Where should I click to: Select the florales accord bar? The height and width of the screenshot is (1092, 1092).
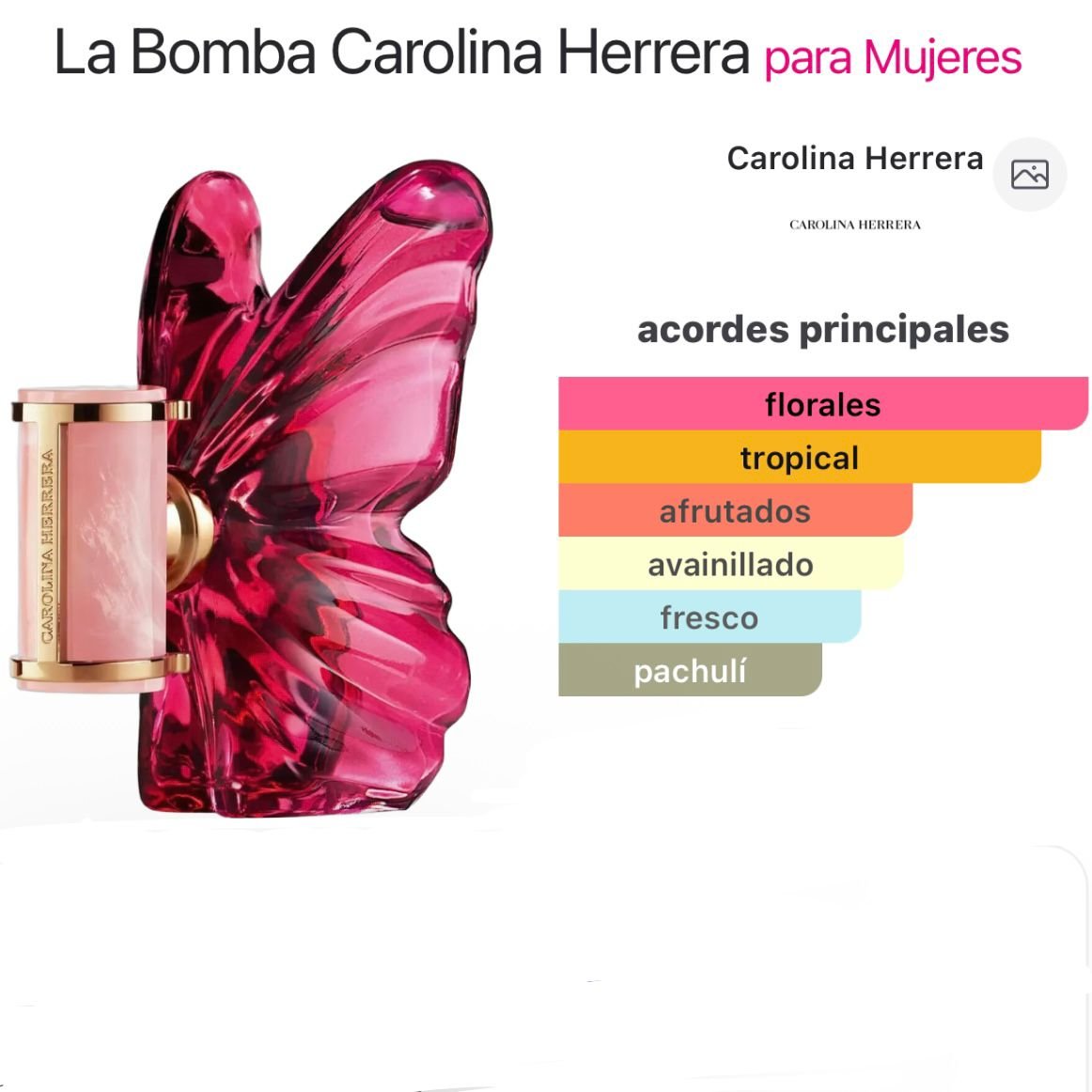pos(823,403)
